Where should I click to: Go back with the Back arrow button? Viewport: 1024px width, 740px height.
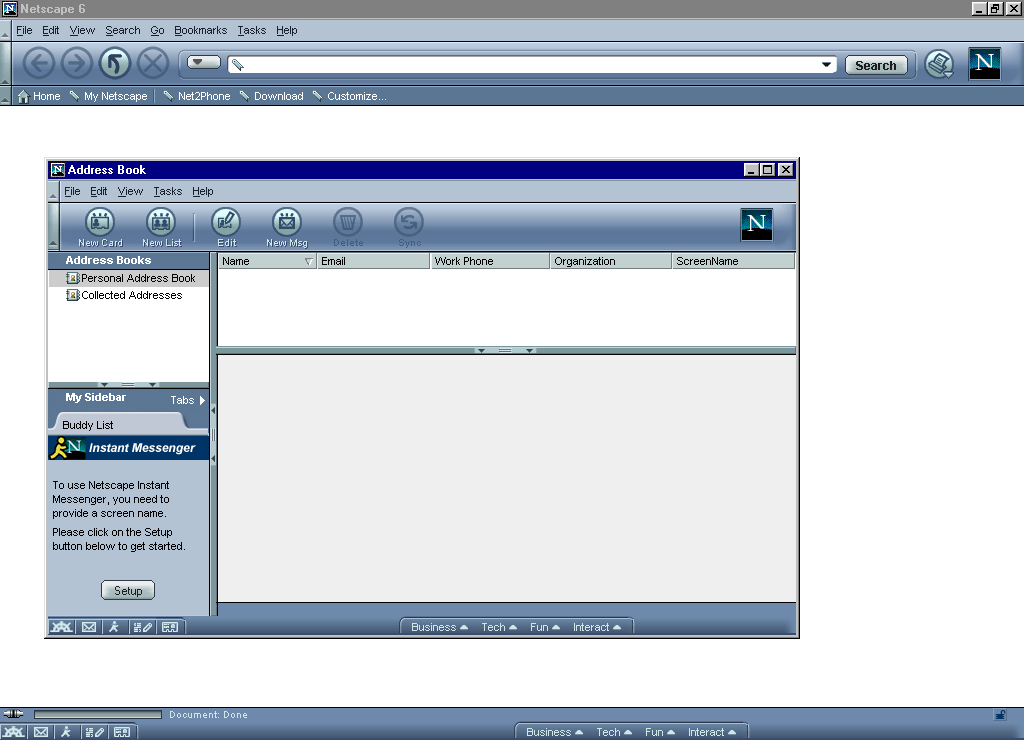click(39, 64)
